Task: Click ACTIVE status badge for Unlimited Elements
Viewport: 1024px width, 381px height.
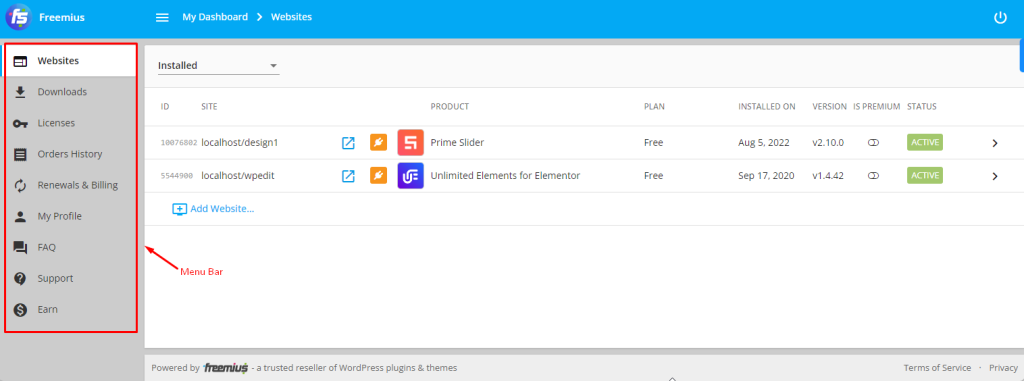Action: [x=925, y=176]
